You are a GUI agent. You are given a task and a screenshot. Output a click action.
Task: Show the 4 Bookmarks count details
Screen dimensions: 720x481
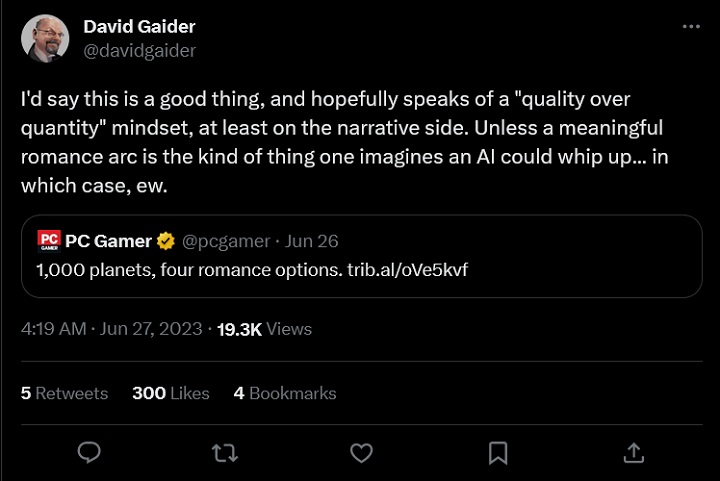[x=285, y=393]
